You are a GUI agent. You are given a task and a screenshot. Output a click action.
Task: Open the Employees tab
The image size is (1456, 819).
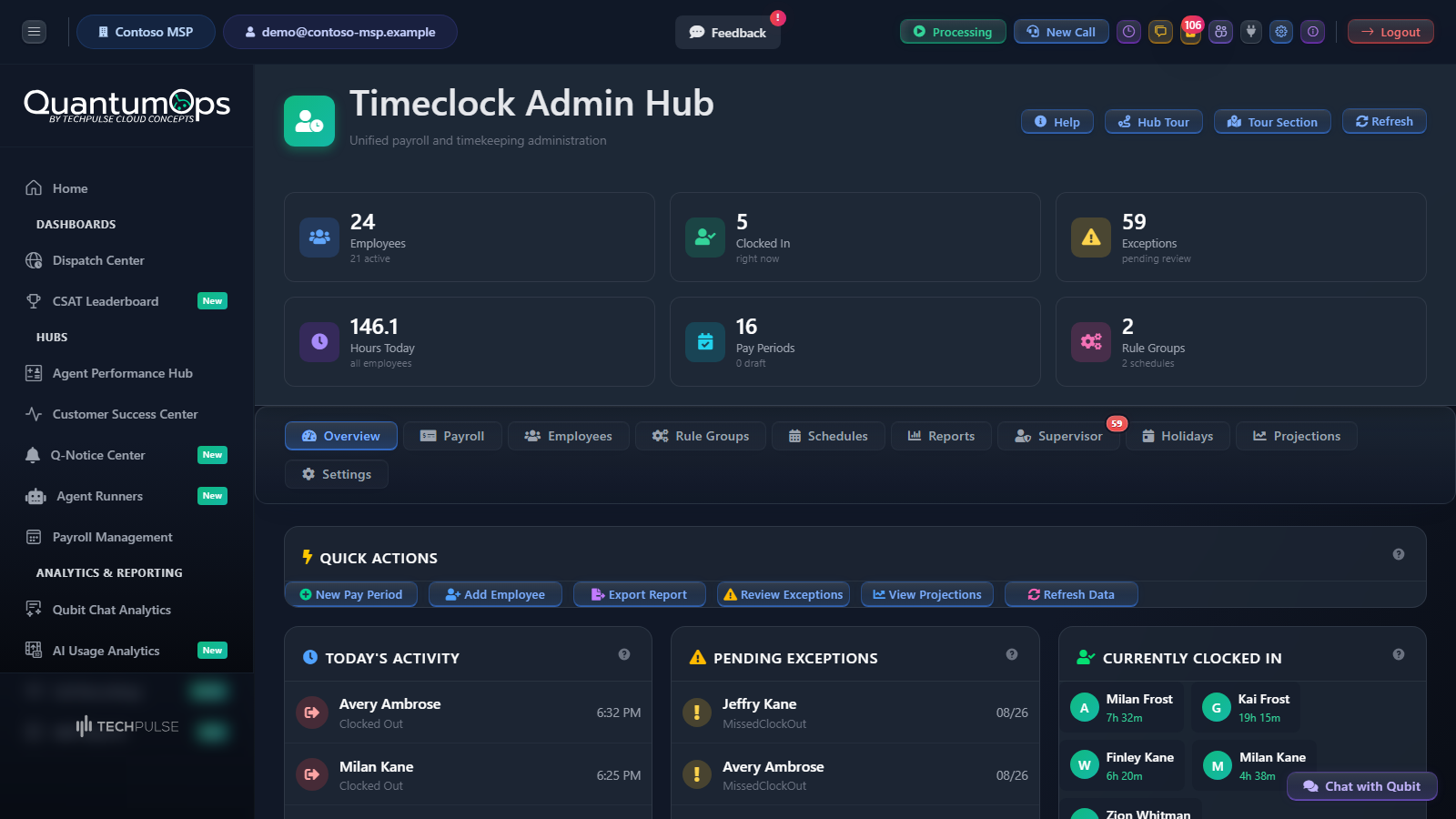(x=569, y=436)
